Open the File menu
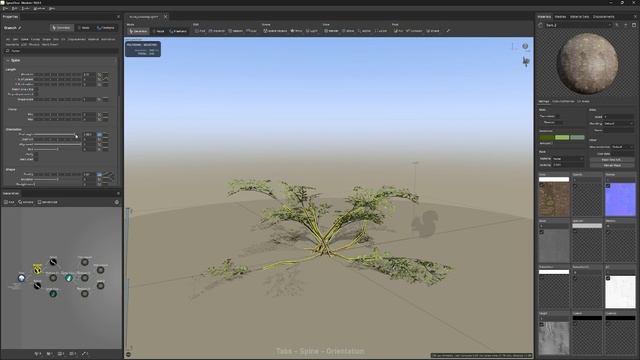The width and height of the screenshot is (640, 360). (5, 8)
